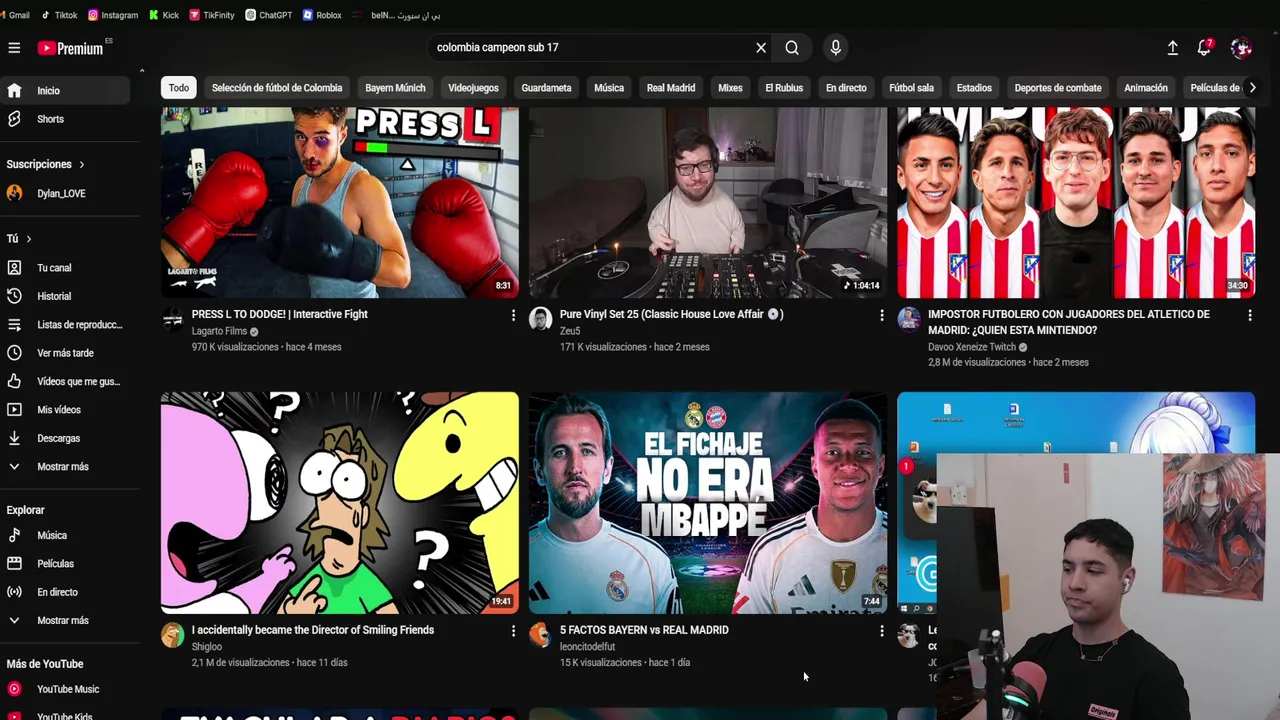Open En directo under Explorar
The image size is (1280, 720).
[65, 592]
